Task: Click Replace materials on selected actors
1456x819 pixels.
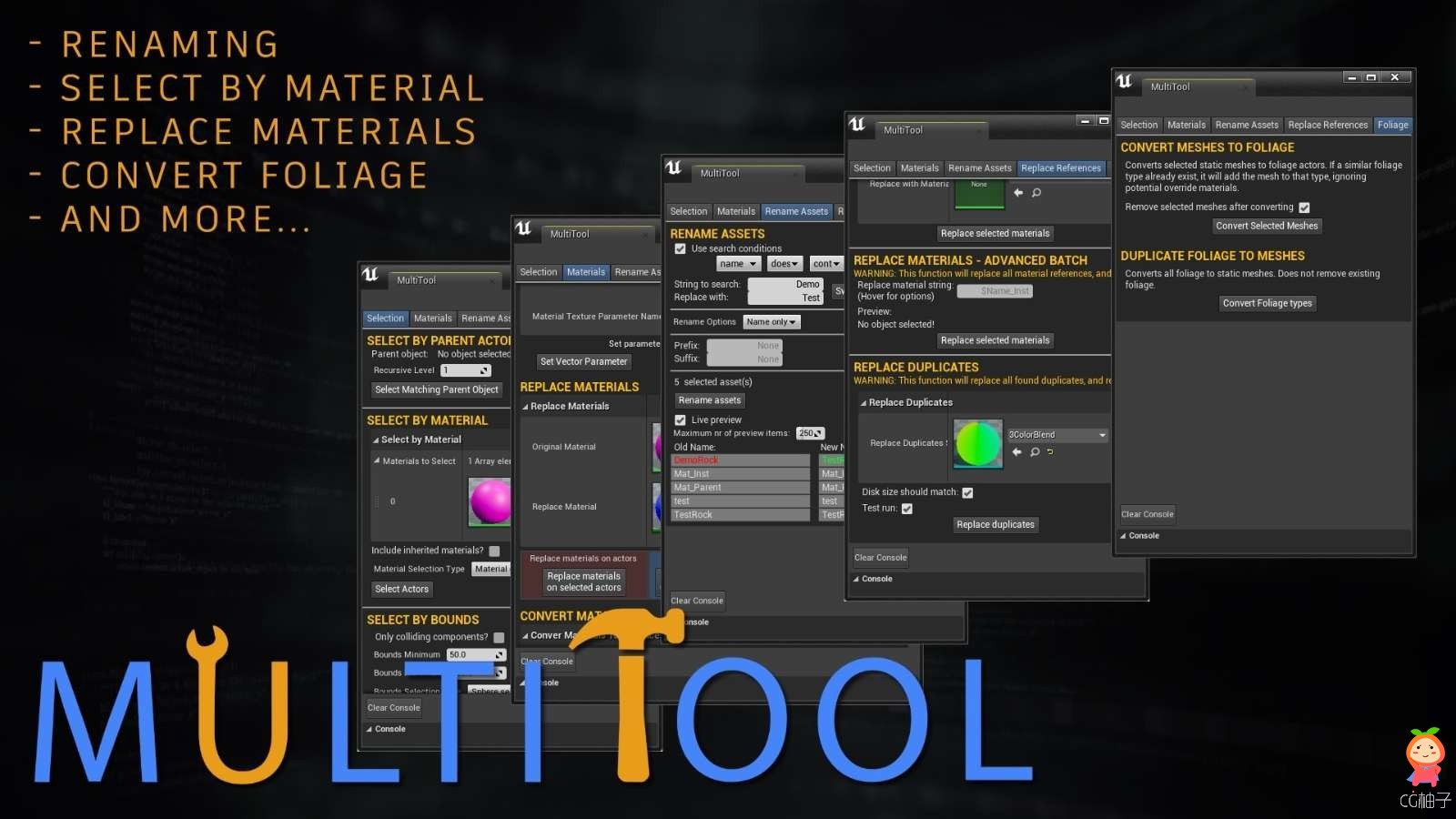Action: (584, 582)
